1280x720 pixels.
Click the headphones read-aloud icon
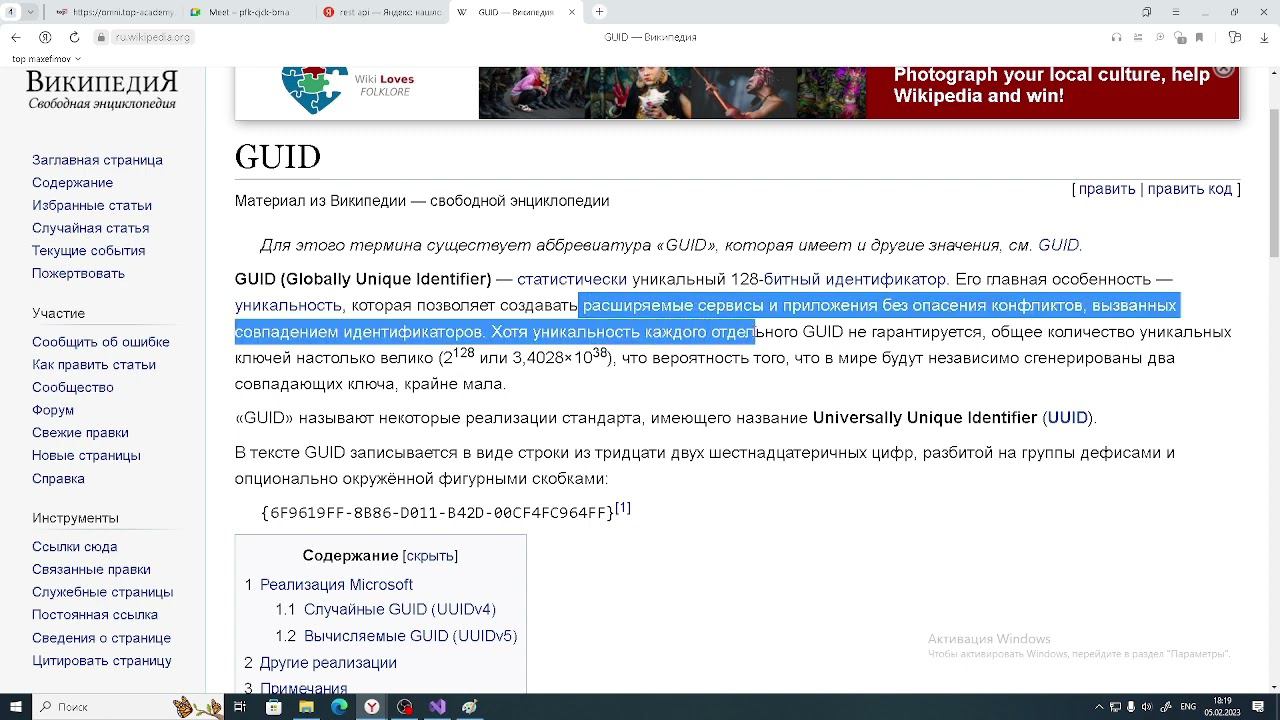click(1116, 37)
